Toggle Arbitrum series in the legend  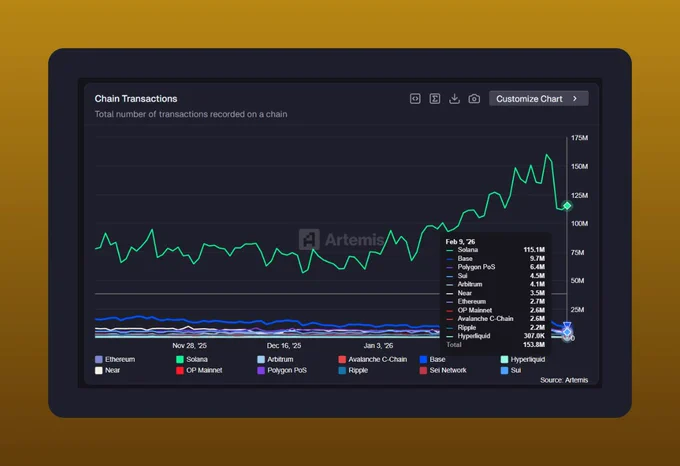coord(275,359)
